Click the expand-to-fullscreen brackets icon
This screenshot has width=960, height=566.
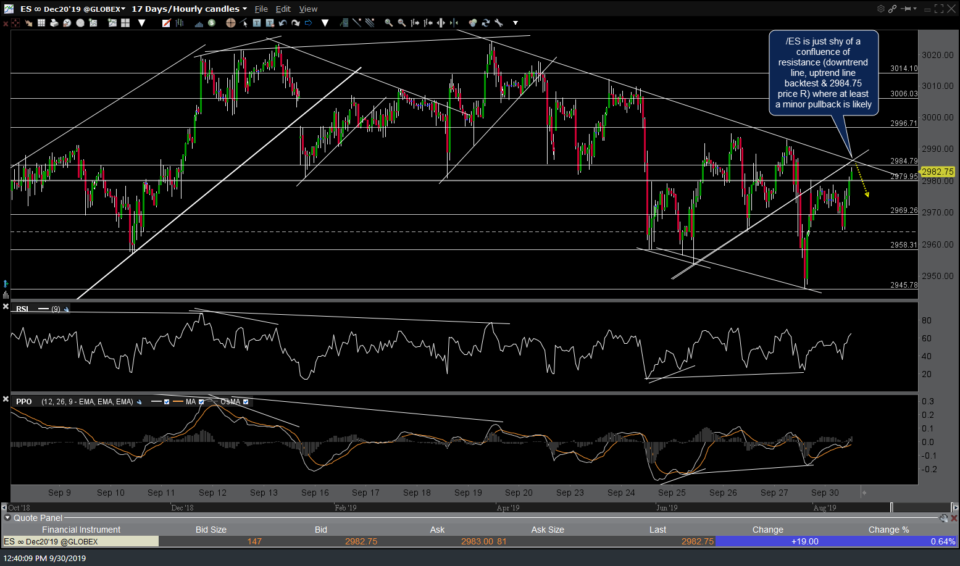click(x=939, y=9)
